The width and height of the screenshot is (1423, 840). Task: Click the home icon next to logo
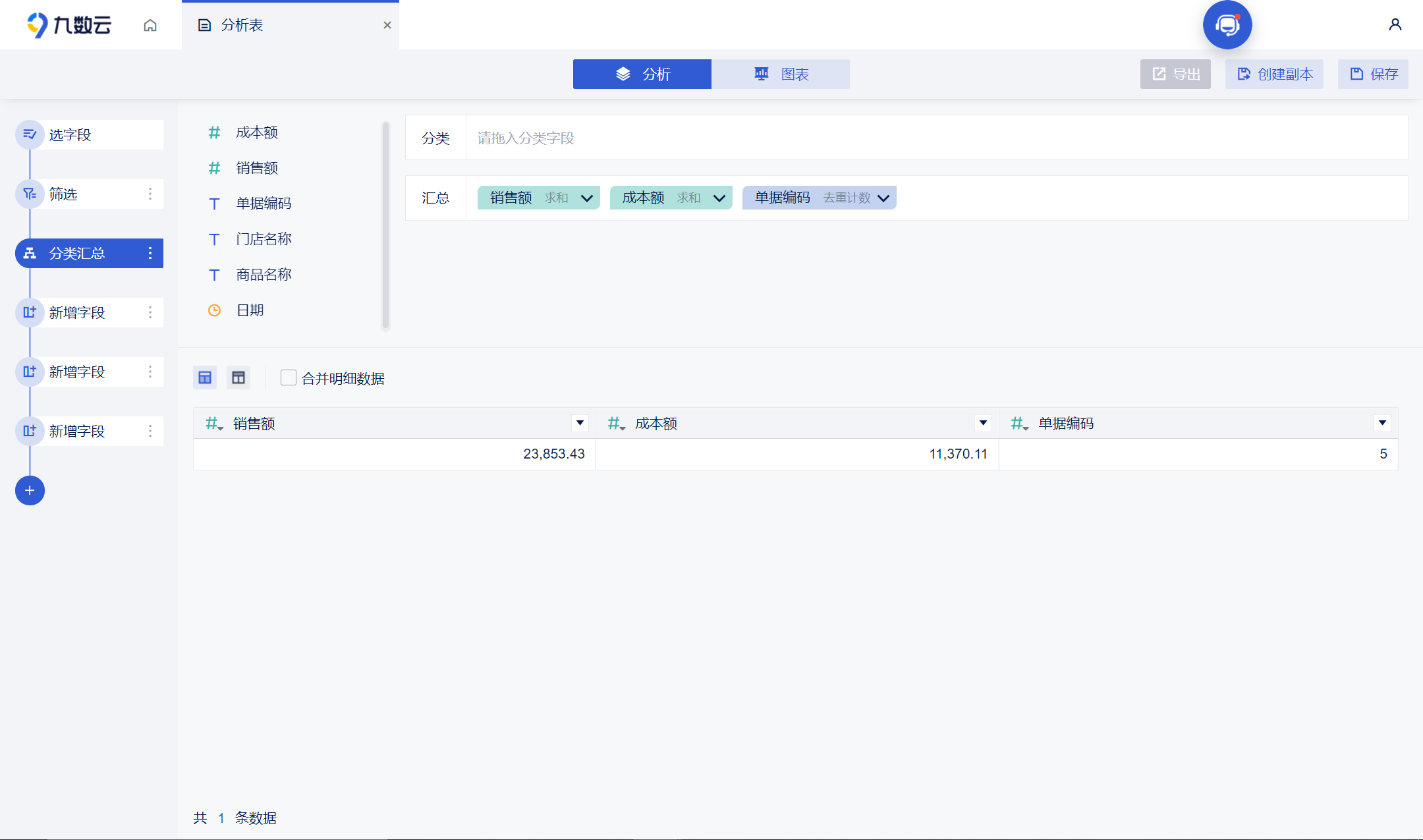[150, 25]
